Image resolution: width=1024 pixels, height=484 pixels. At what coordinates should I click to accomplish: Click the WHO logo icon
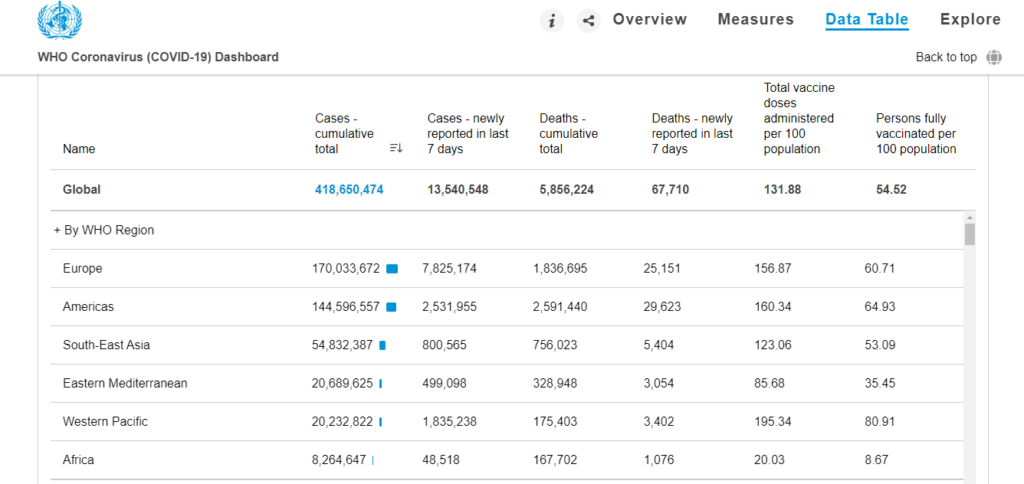click(59, 21)
